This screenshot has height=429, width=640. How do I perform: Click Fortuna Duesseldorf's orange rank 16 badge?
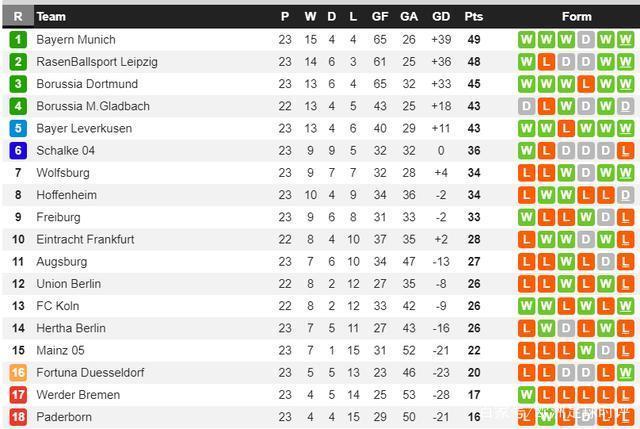click(18, 373)
